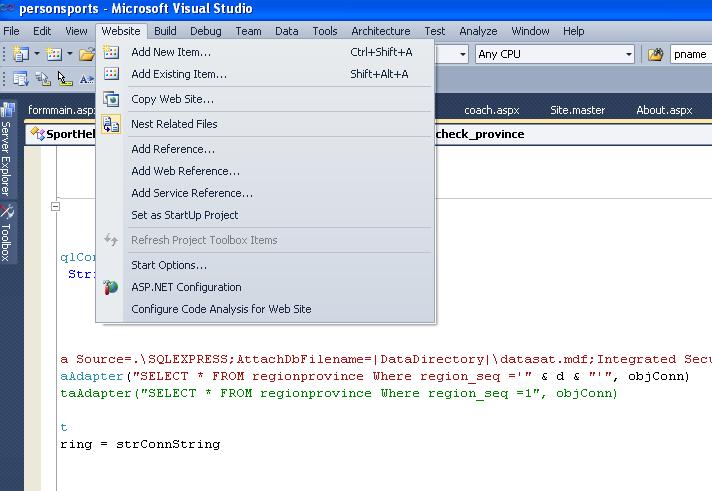Select Set as StartUp Project entry
Viewport: 712px width, 491px height.
point(266,215)
